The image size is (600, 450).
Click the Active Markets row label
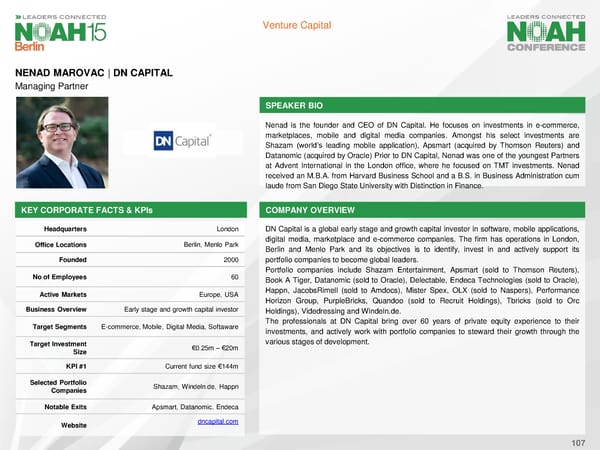pyautogui.click(x=61, y=294)
